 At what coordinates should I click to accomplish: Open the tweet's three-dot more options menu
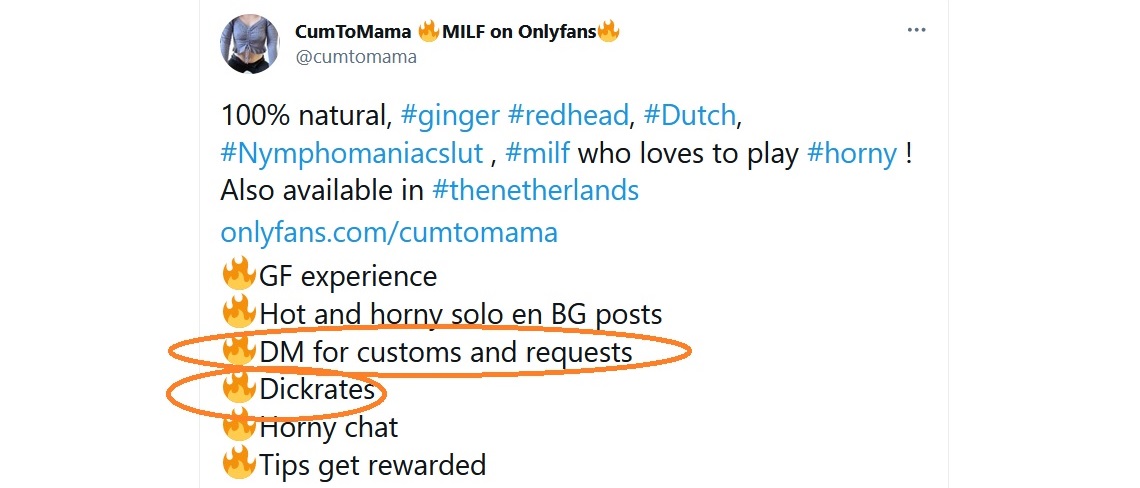(916, 31)
